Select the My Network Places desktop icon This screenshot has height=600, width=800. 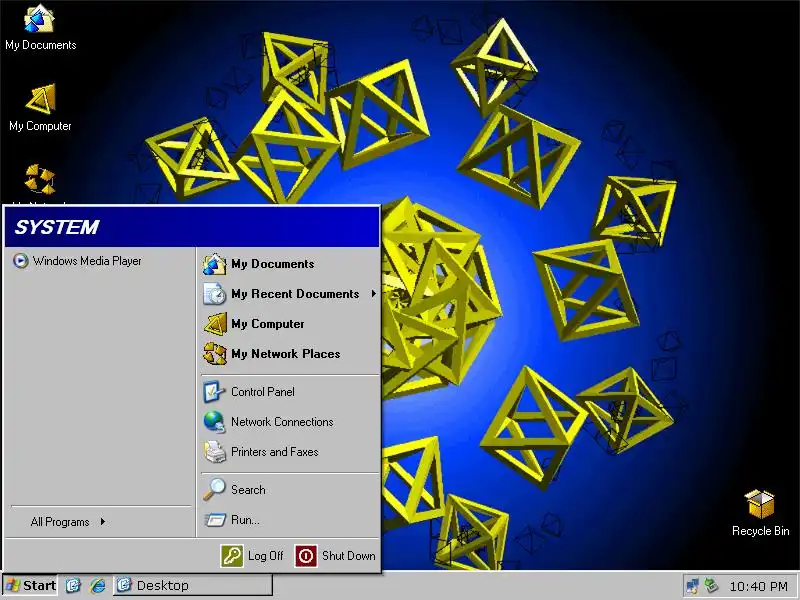[40, 179]
